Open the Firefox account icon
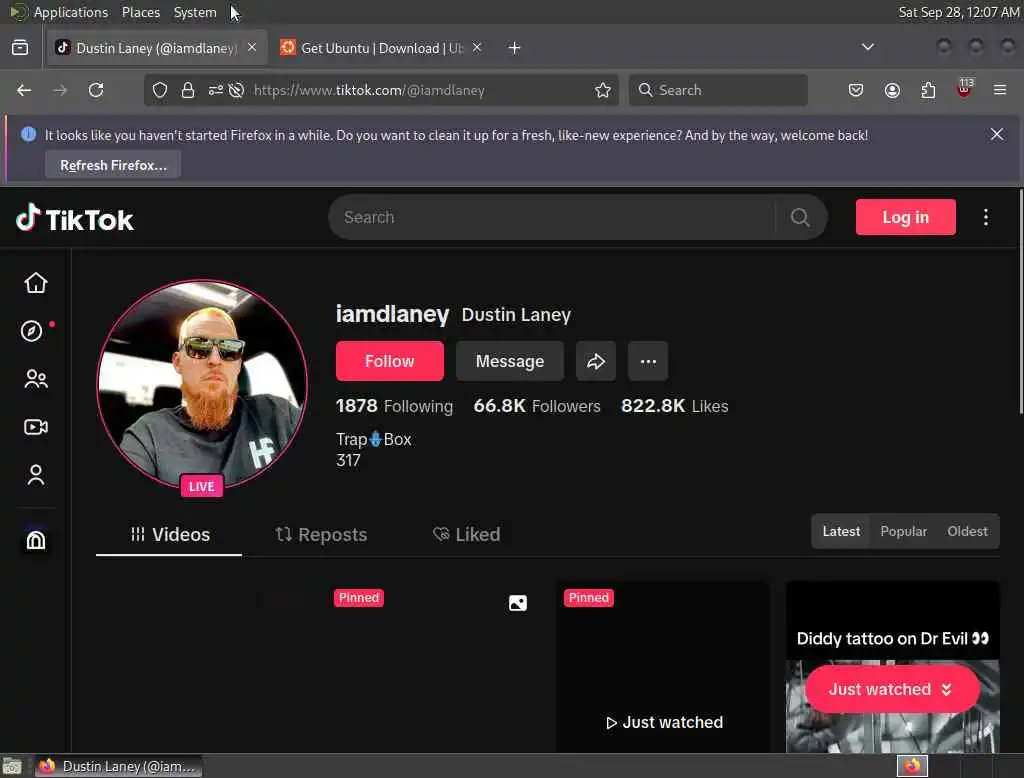The image size is (1024, 778). coord(892,90)
